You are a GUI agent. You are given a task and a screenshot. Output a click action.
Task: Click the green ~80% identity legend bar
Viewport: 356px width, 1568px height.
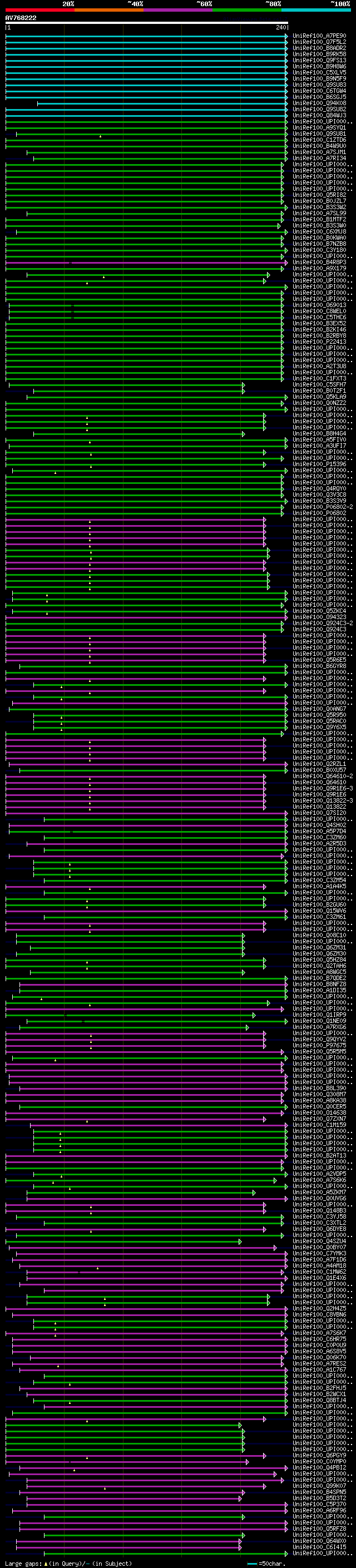coord(247,10)
